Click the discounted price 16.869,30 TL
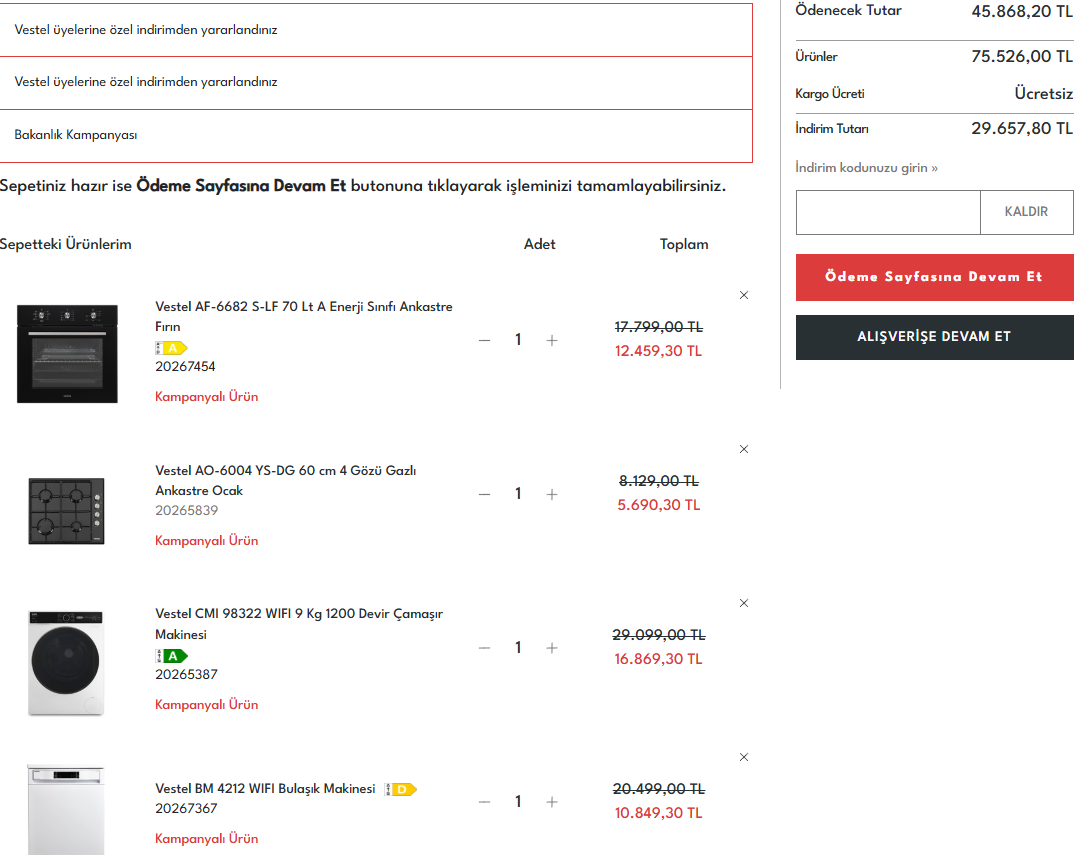Screen dimensions: 1075x855 tap(658, 659)
